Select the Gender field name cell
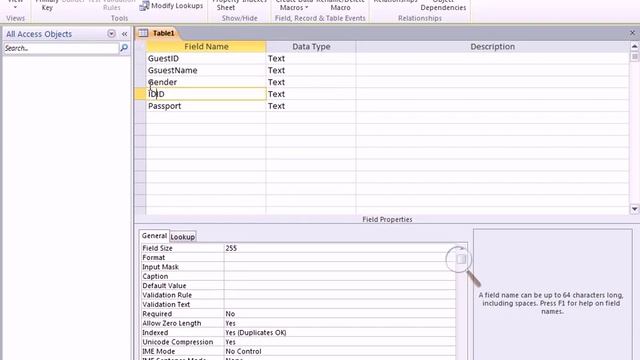 coord(206,82)
